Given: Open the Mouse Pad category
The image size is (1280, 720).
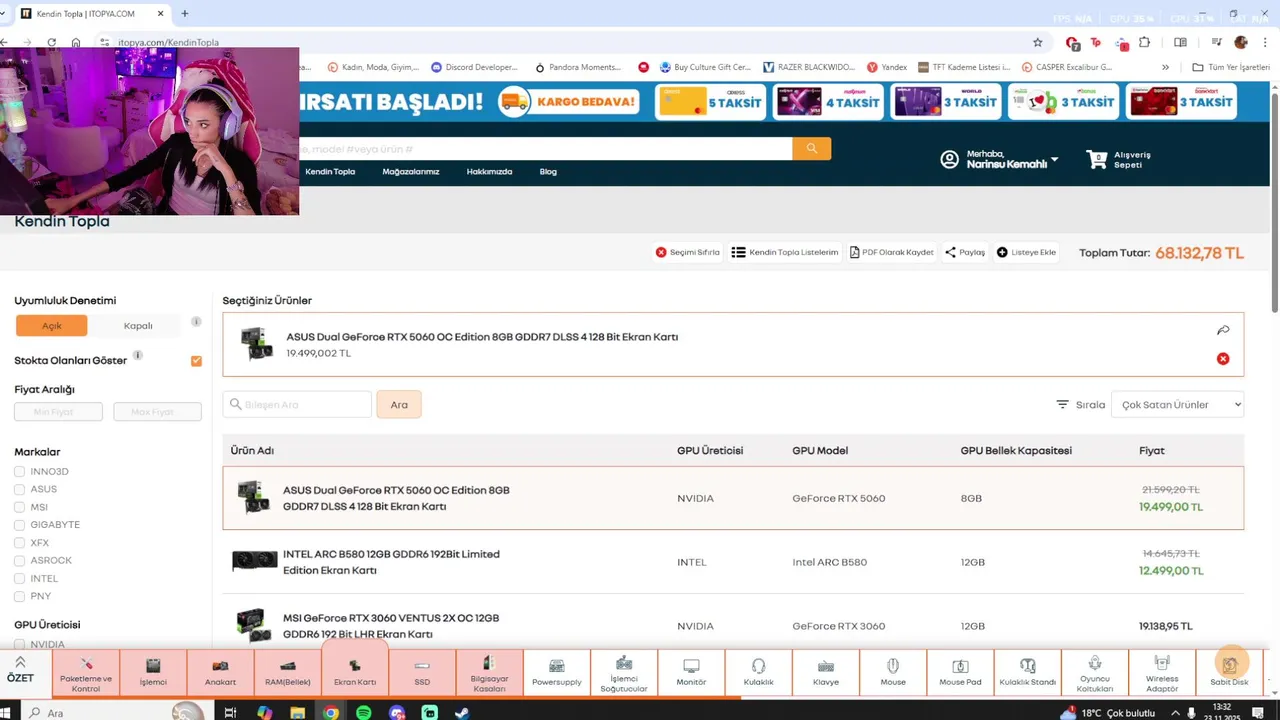Looking at the screenshot, I should pyautogui.click(x=960, y=675).
